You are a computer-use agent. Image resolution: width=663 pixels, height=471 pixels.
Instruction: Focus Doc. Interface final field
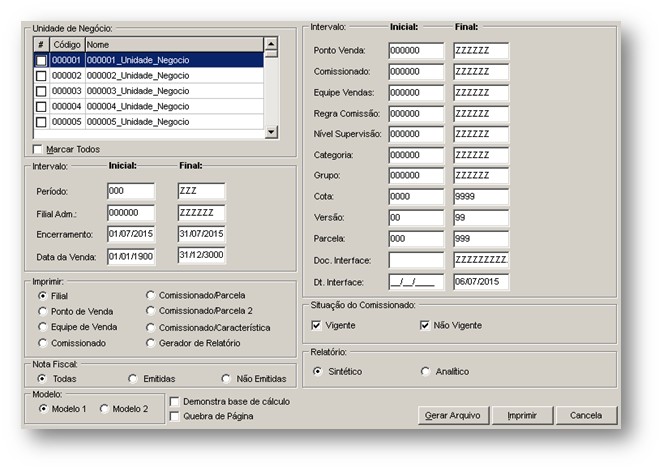click(481, 260)
